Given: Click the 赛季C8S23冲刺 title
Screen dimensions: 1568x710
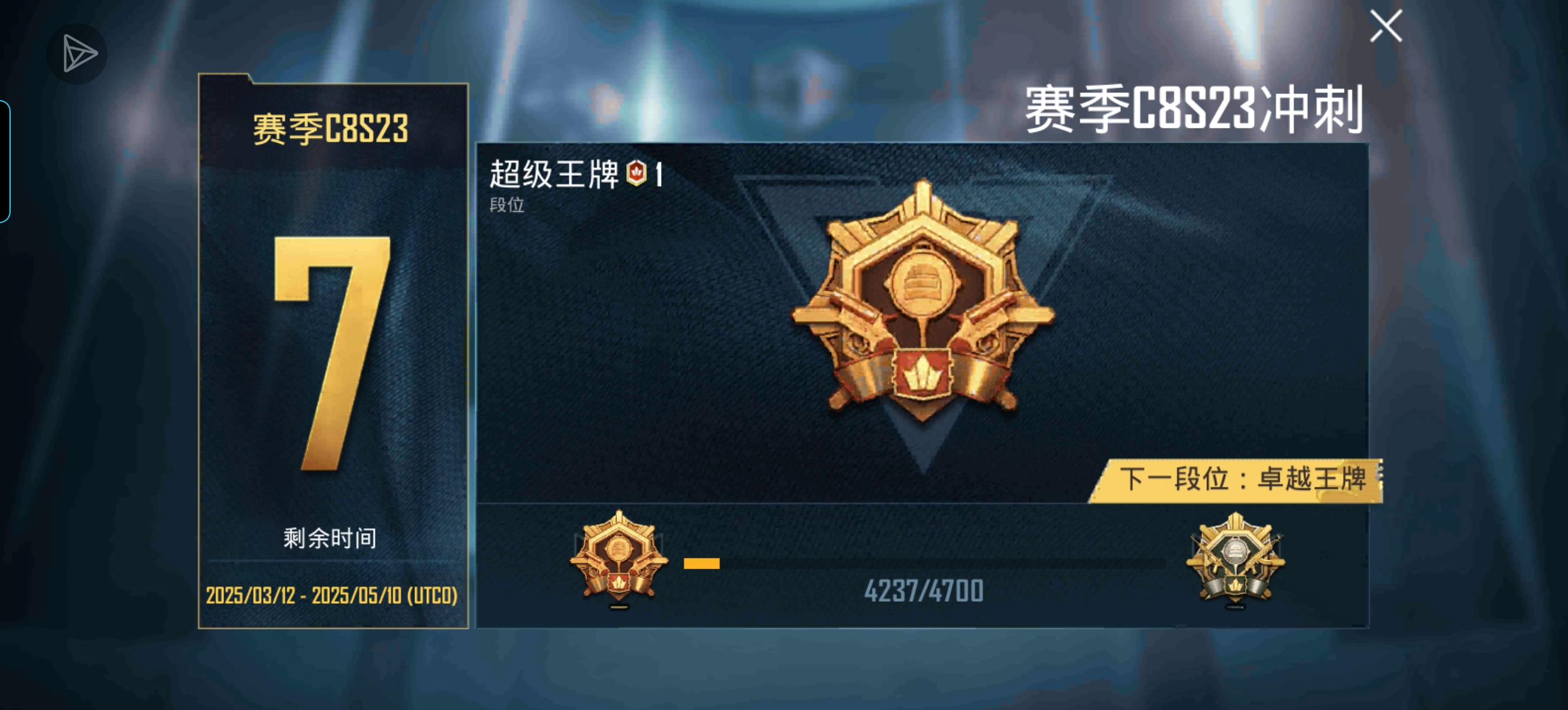Looking at the screenshot, I should [x=1194, y=109].
